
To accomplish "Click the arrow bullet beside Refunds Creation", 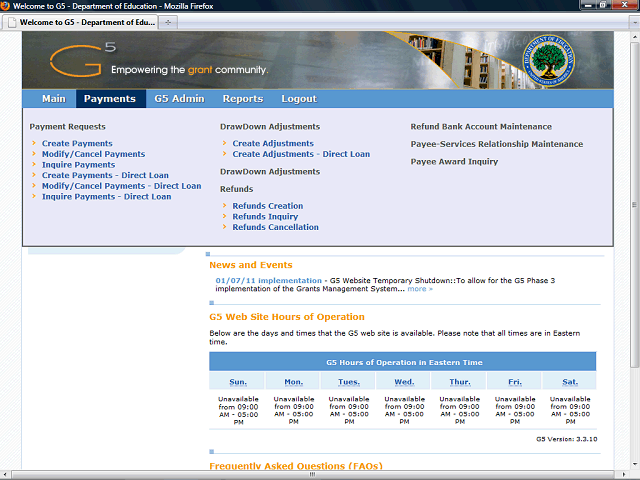I will 225,206.
